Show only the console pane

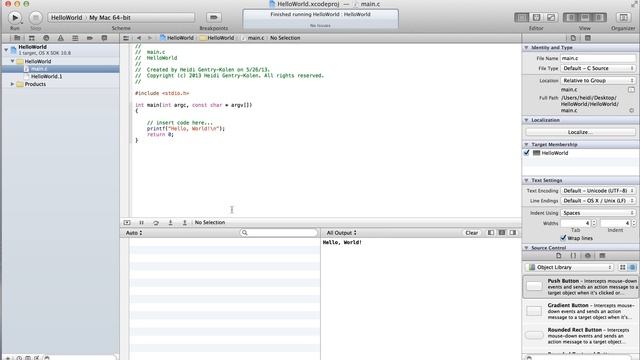(513, 233)
